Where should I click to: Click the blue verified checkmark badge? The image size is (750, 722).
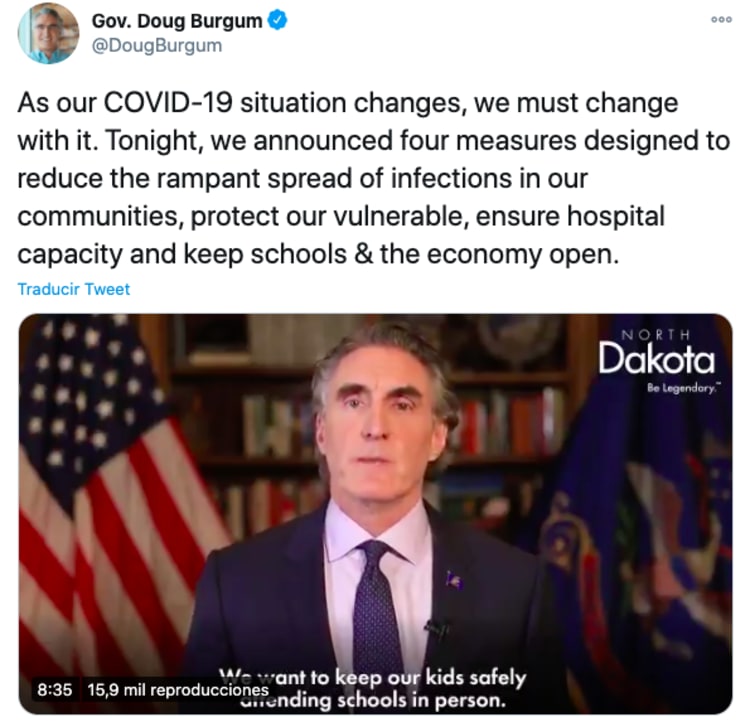coord(278,21)
